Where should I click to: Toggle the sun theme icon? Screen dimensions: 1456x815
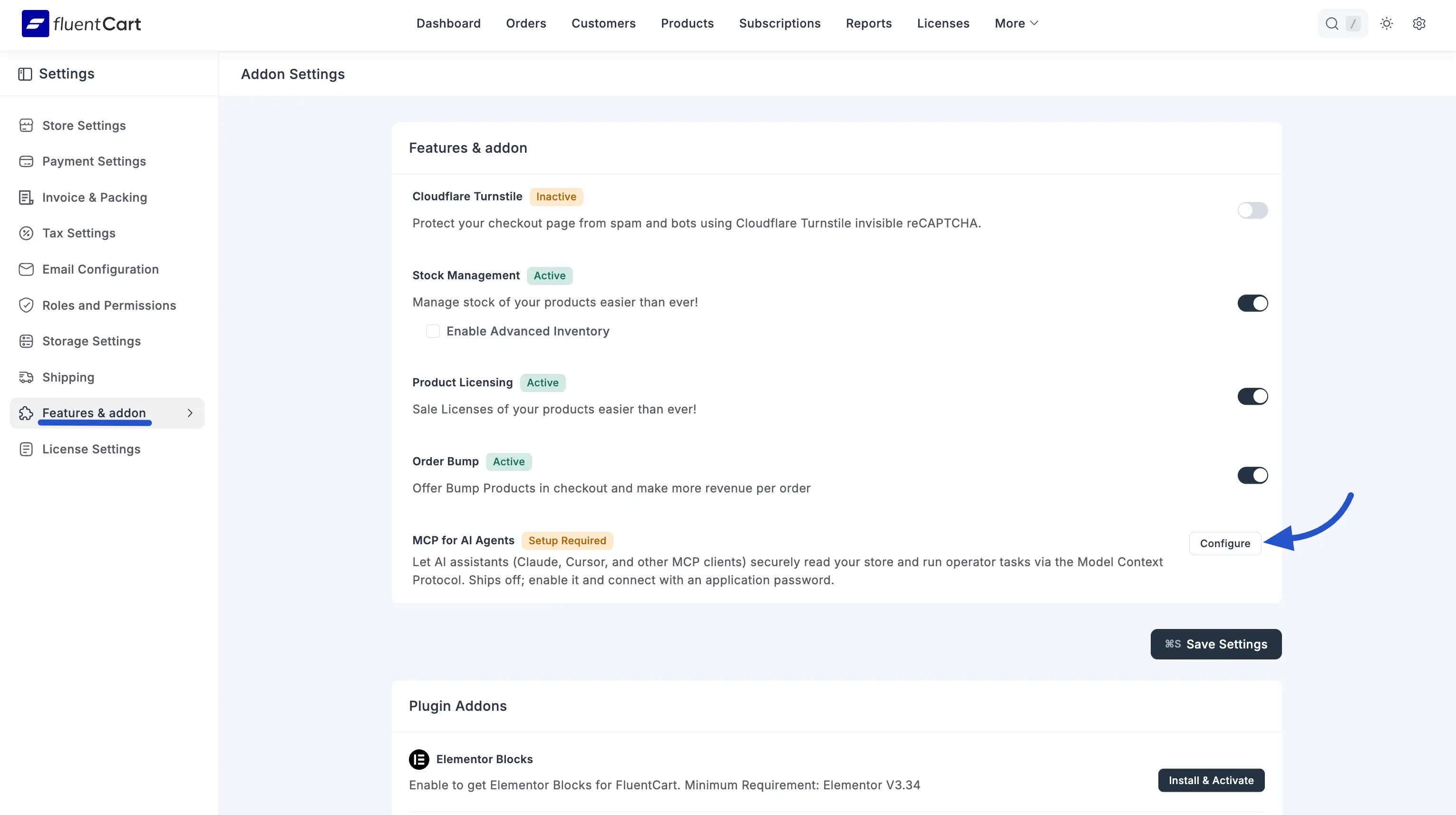1387,24
